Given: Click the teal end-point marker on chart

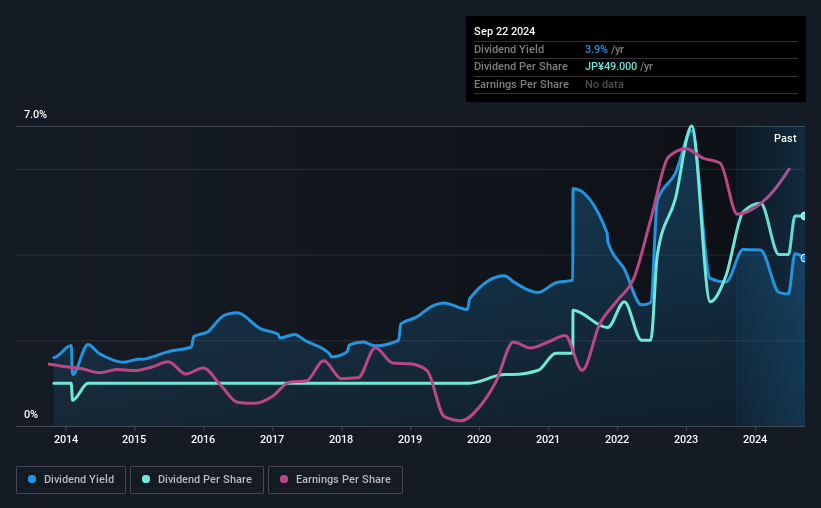Looking at the screenshot, I should 803,216.
